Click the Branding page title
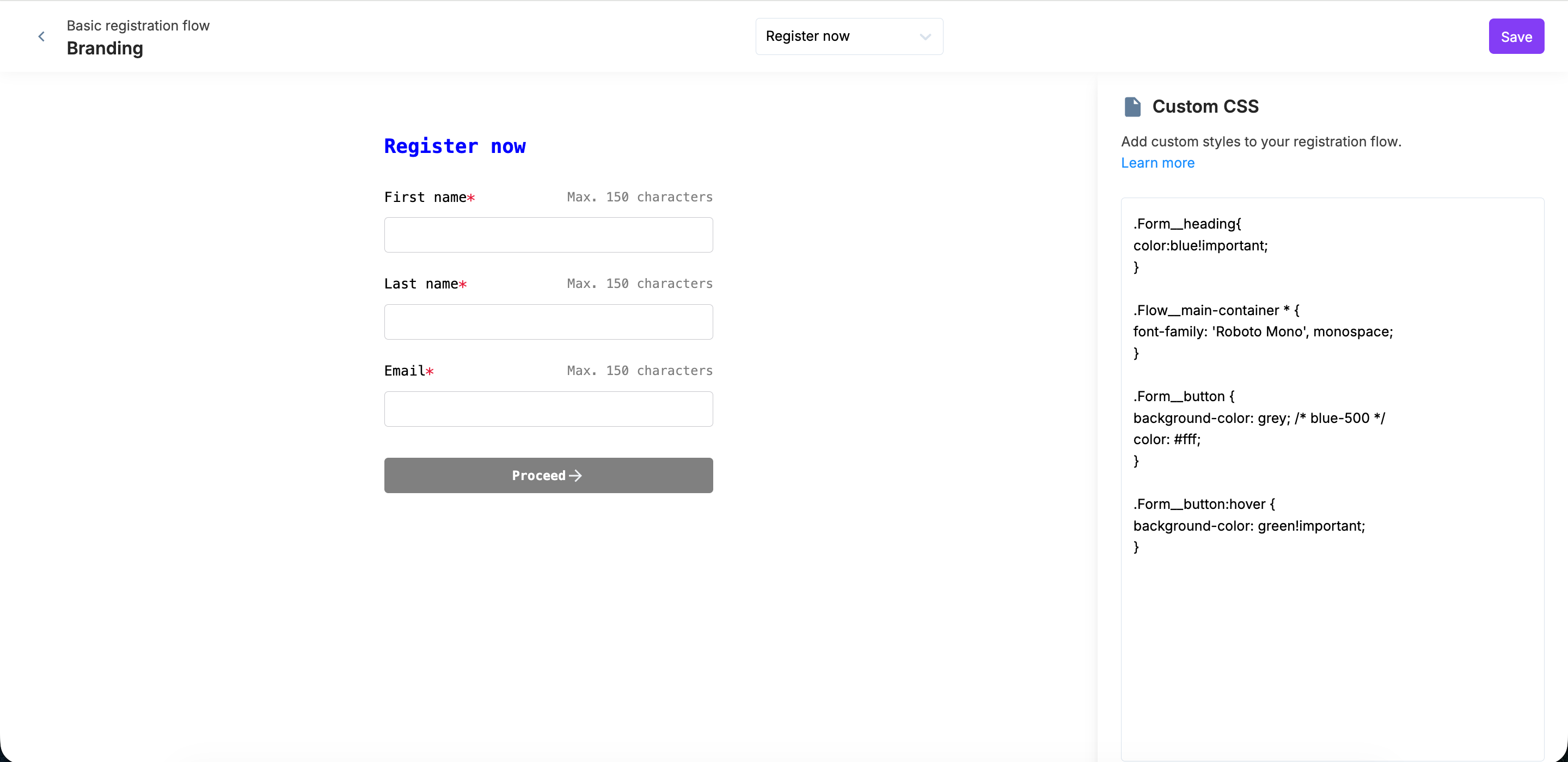 click(104, 48)
